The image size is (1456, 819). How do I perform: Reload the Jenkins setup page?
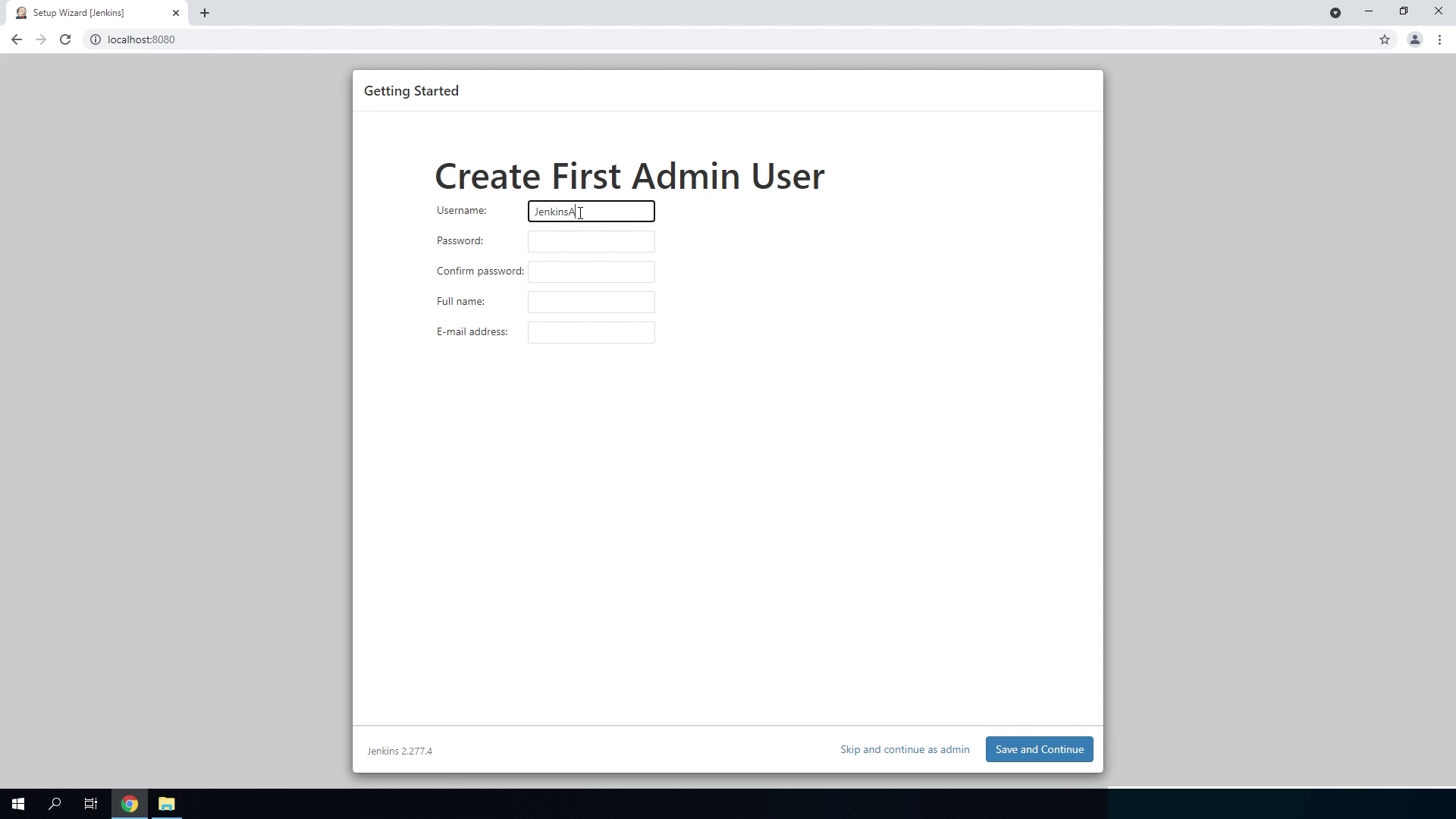click(65, 39)
